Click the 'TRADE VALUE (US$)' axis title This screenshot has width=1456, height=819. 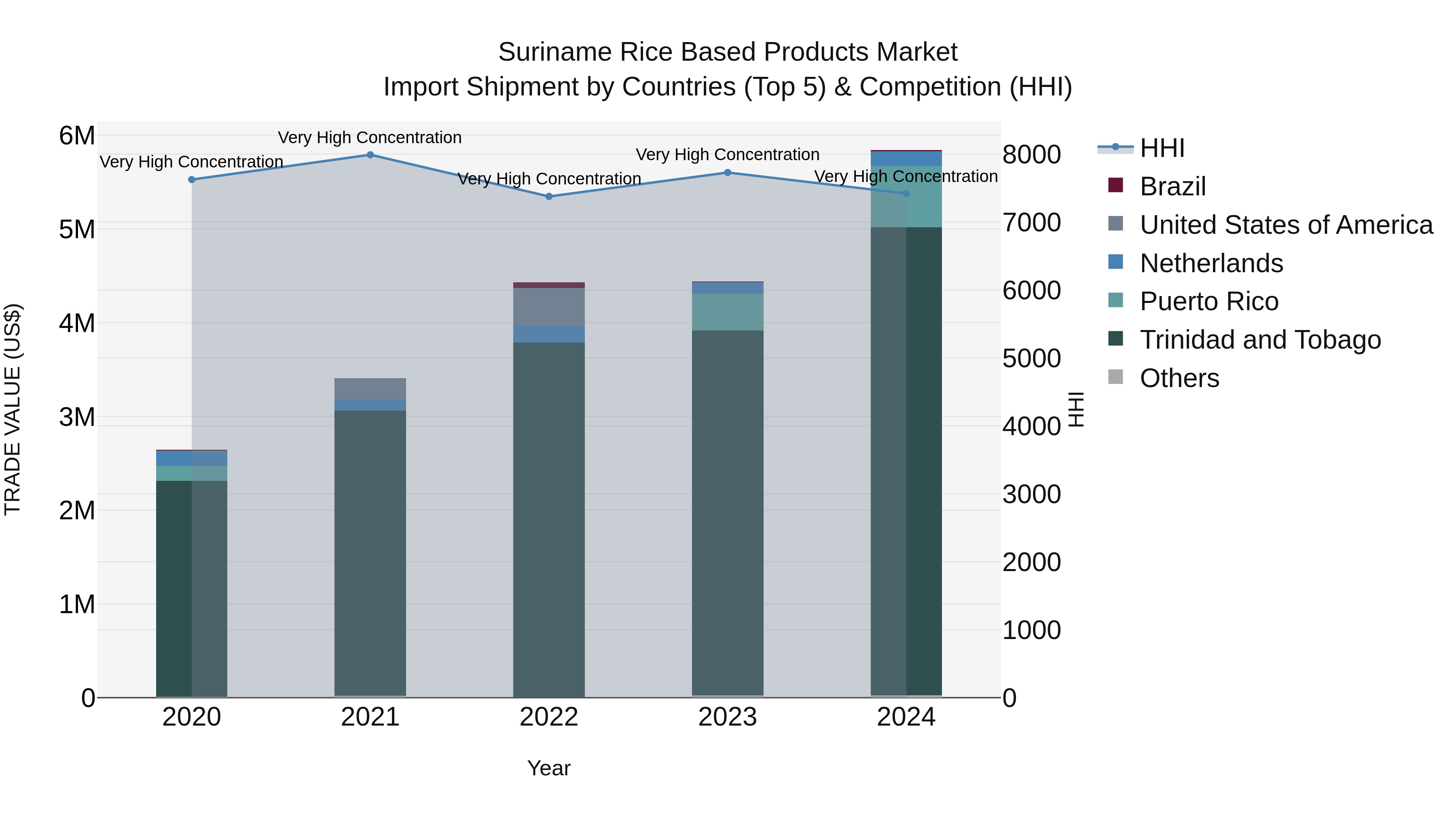[x=13, y=409]
